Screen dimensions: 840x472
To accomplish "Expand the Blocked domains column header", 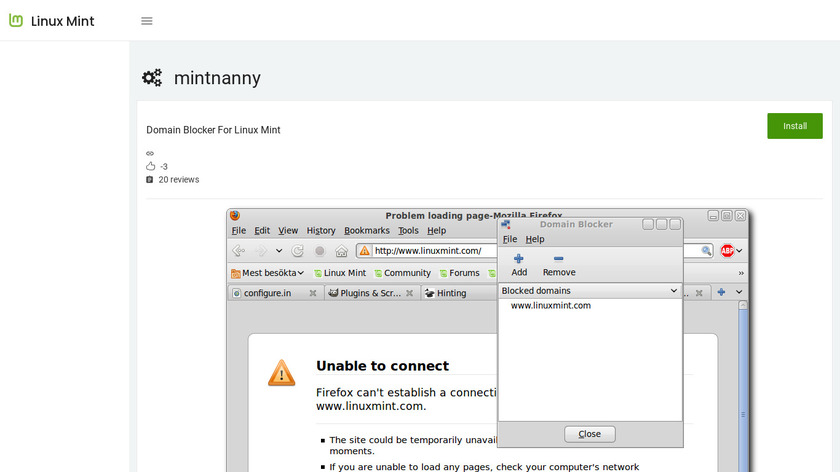I will point(590,290).
